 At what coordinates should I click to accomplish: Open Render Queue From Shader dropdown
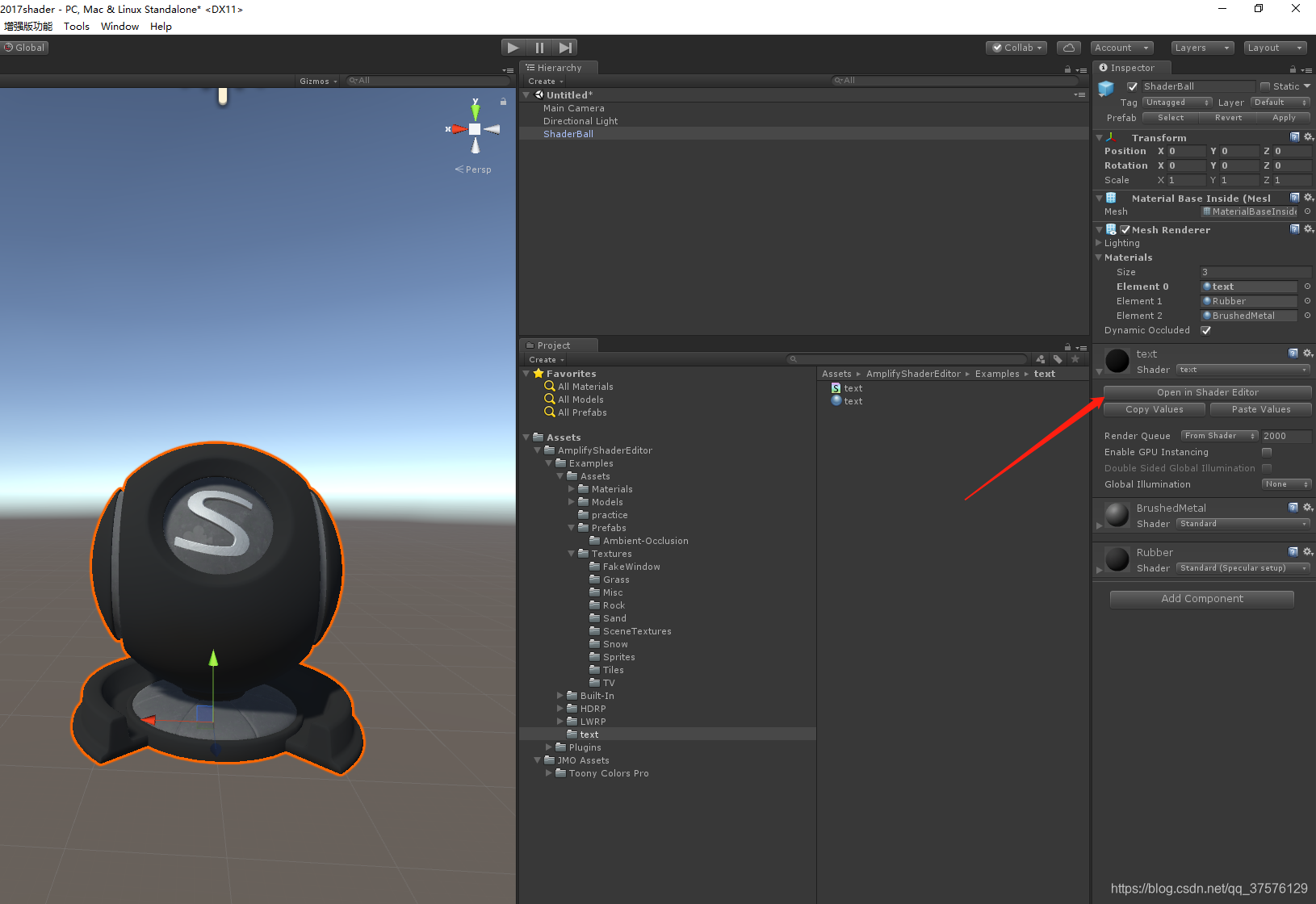tap(1219, 436)
